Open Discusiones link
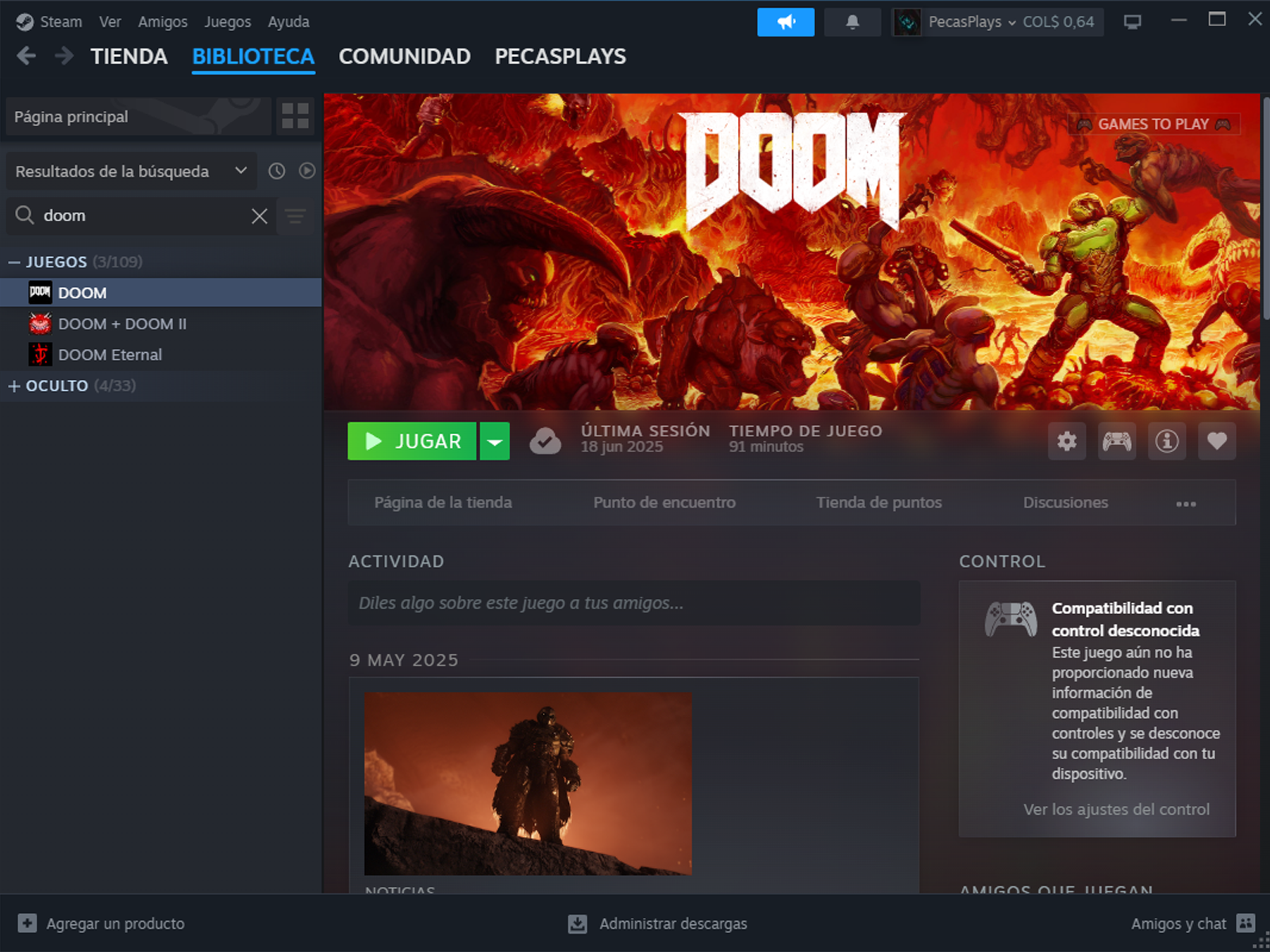Viewport: 1270px width, 952px height. 1065,502
